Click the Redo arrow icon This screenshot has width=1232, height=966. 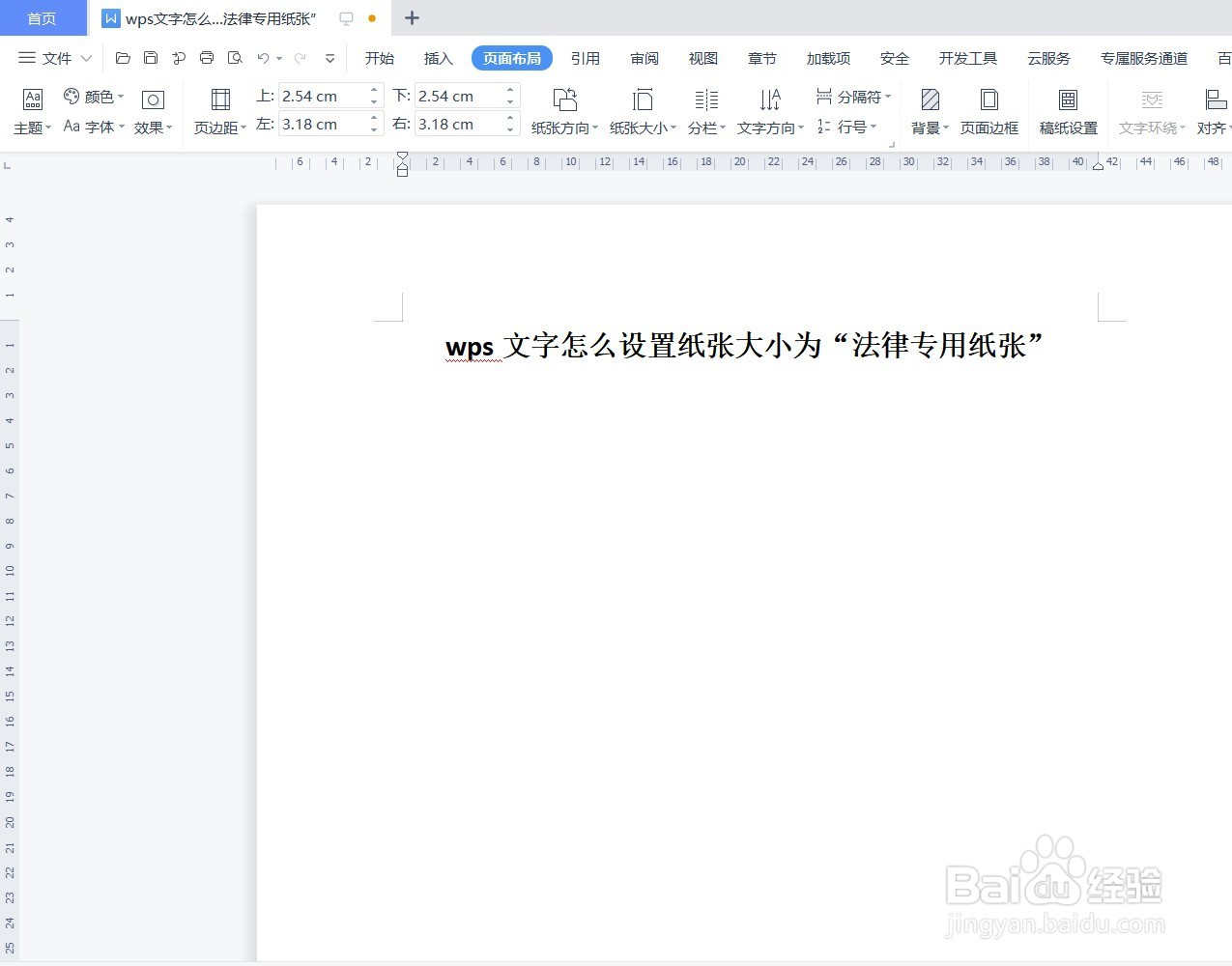pos(301,58)
